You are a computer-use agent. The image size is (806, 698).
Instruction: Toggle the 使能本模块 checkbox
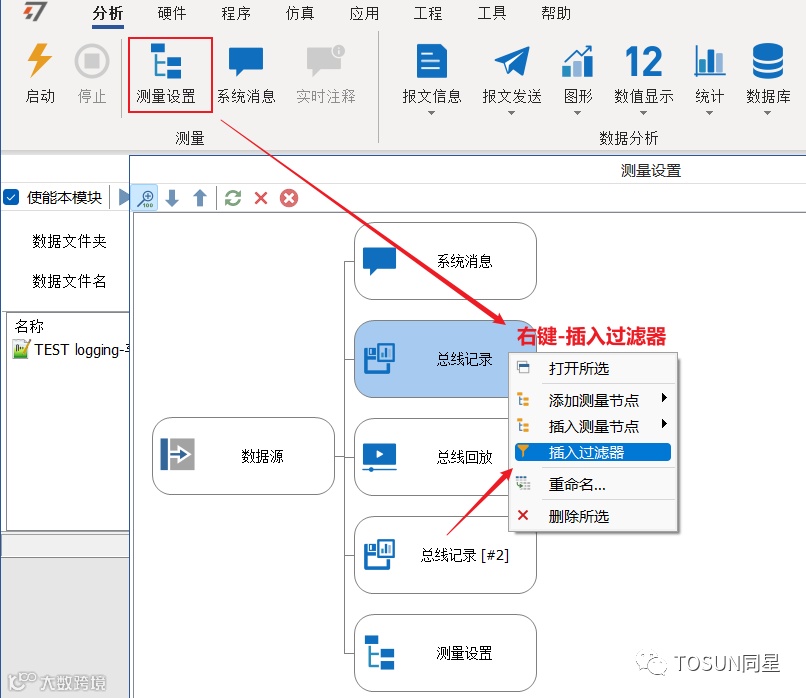pos(11,197)
